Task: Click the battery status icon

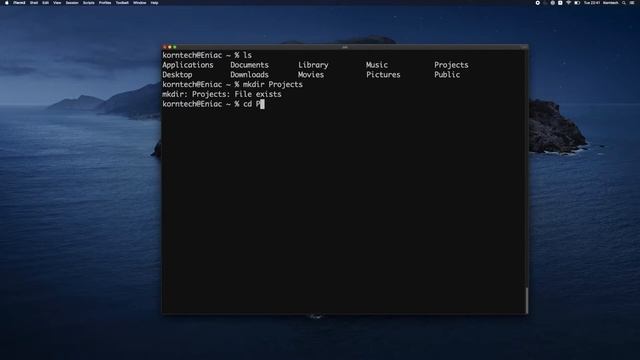Action: [x=577, y=3]
